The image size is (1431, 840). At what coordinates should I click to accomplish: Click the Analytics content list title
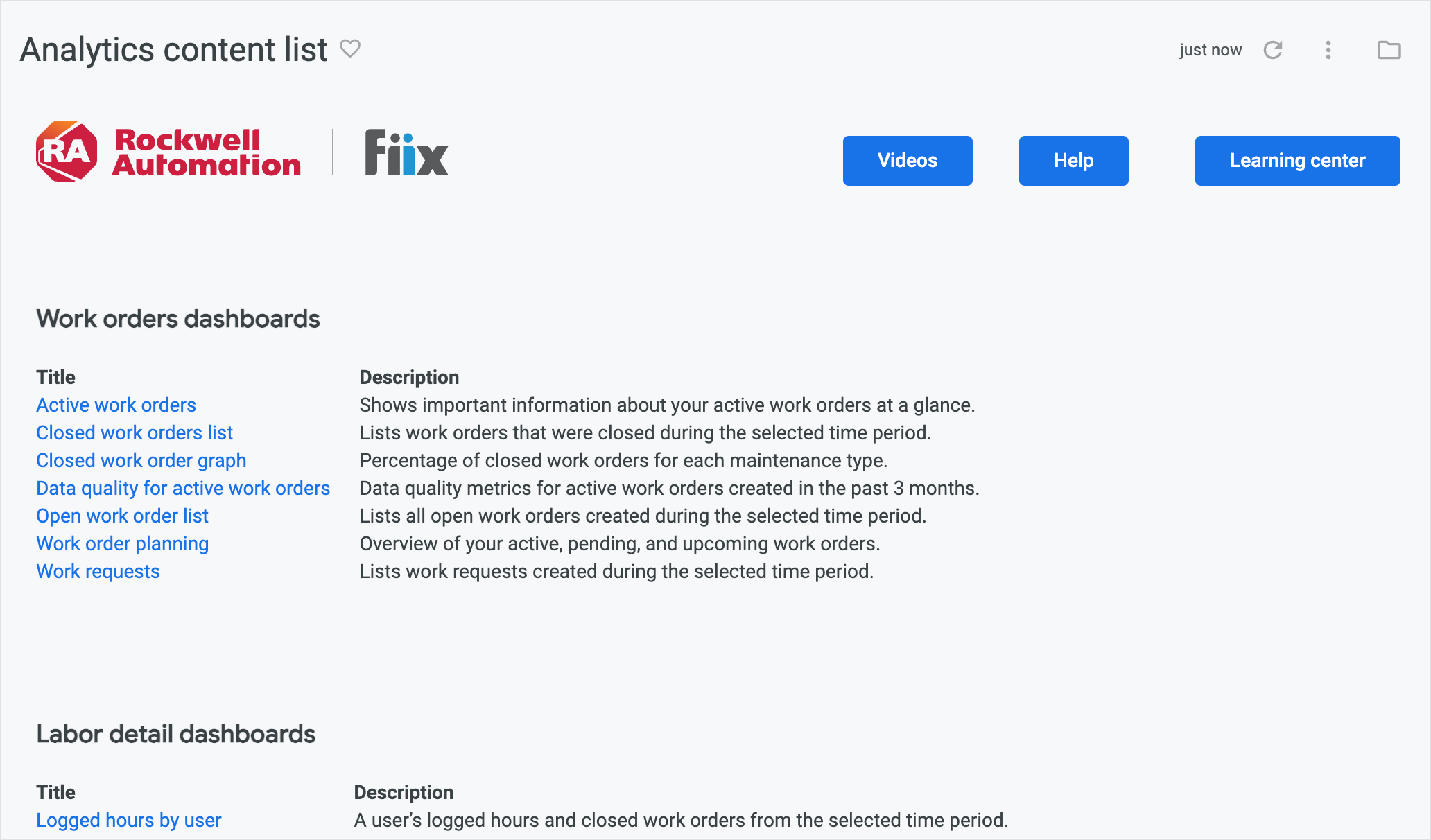click(174, 50)
